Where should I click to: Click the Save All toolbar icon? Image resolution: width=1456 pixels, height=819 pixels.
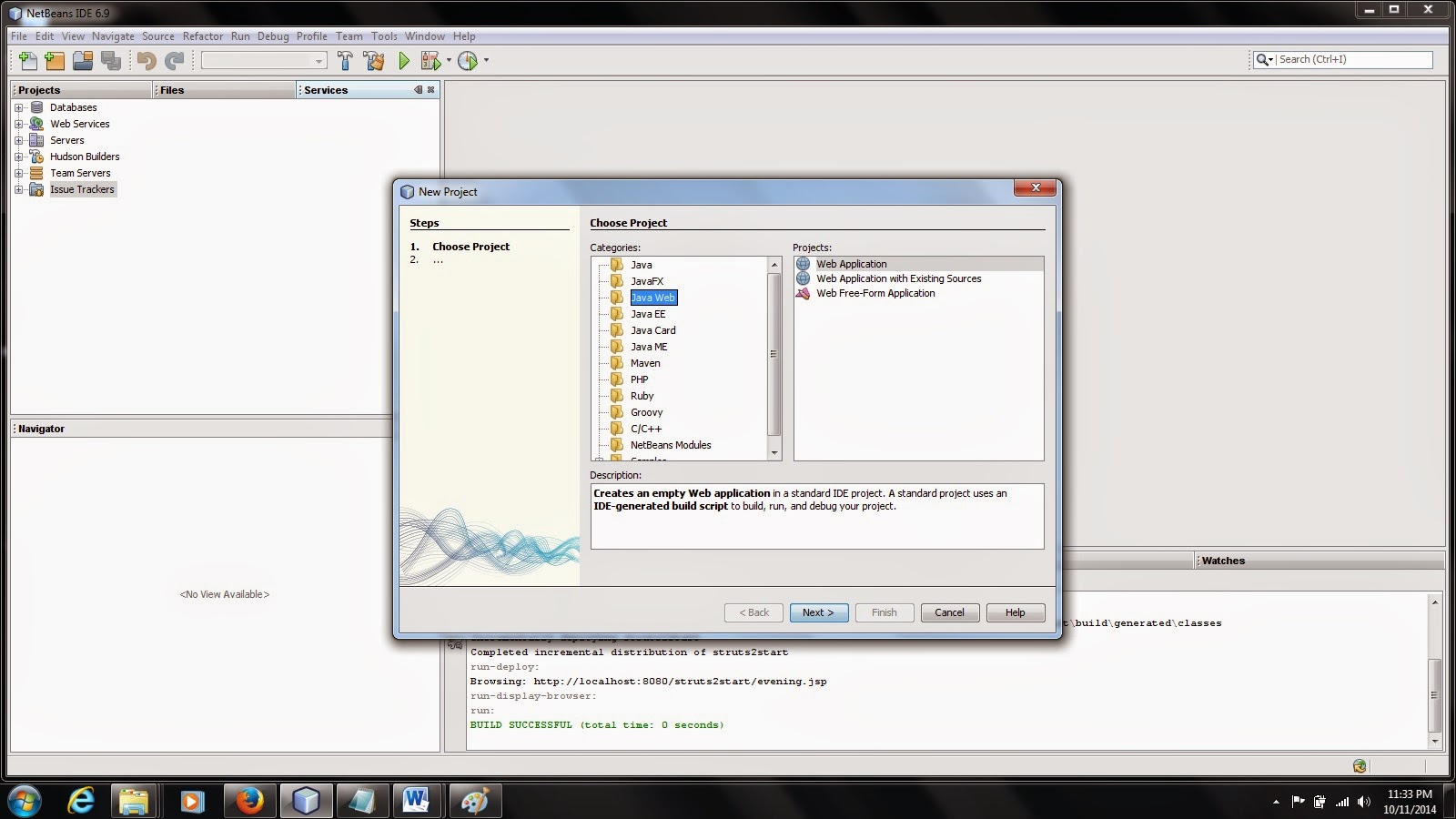click(111, 61)
